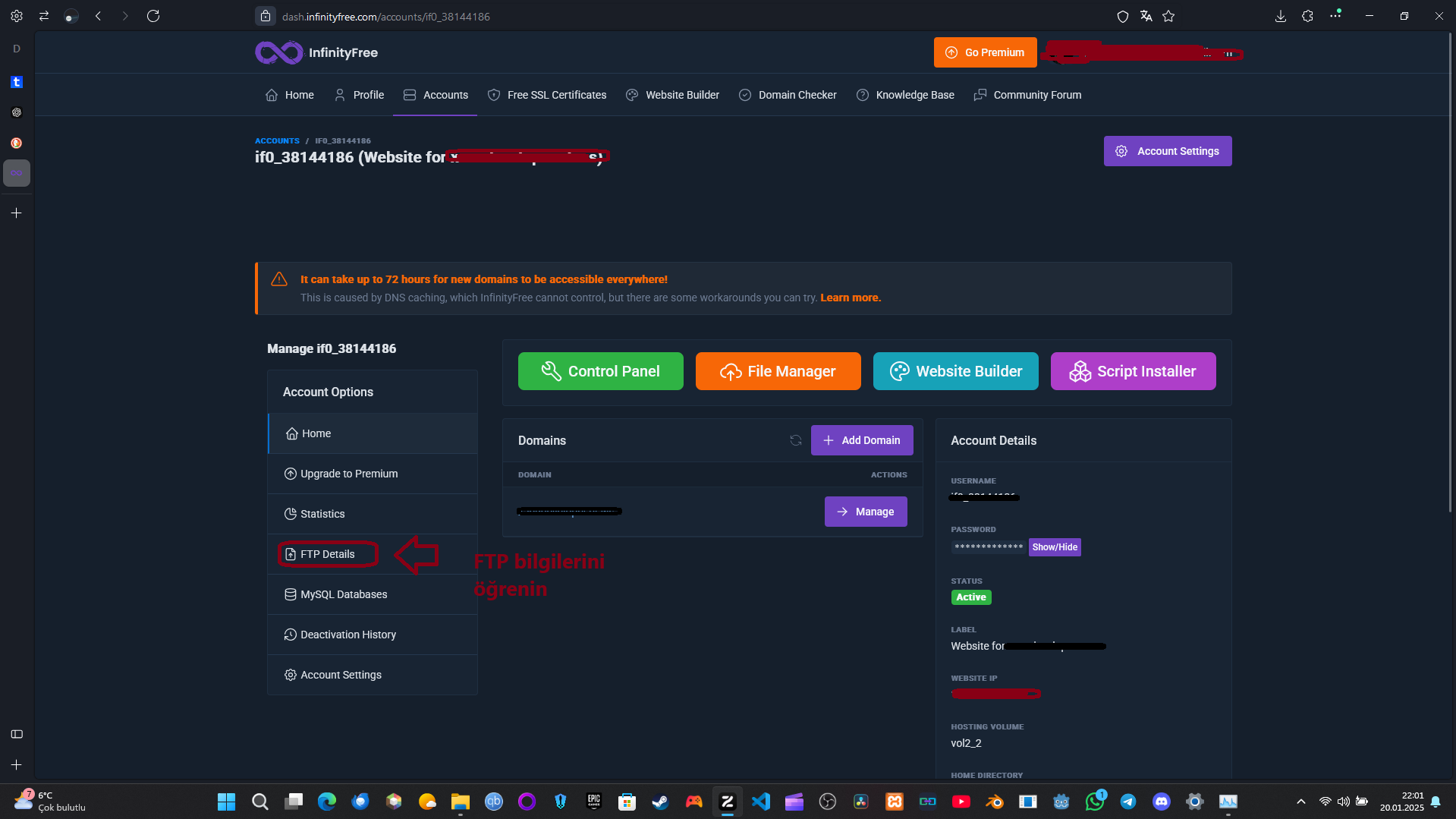Open Account Settings in Account Options list
The height and width of the screenshot is (819, 1456).
(x=373, y=675)
